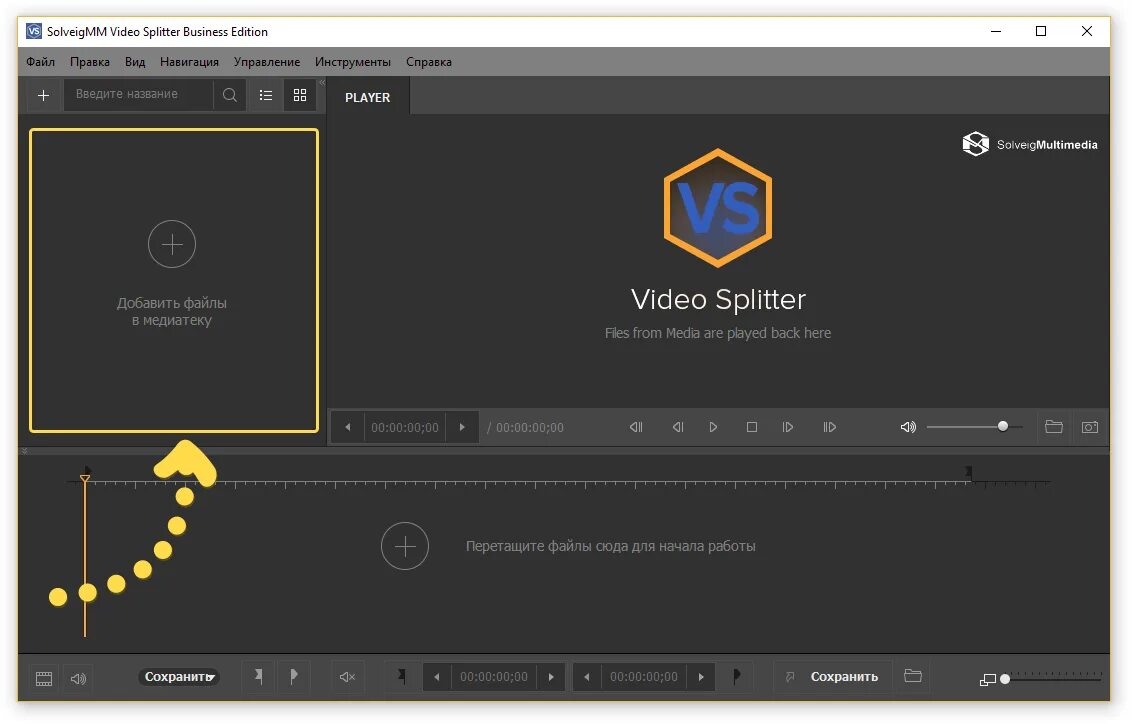
Task: Open the Навигация menu
Action: [189, 62]
